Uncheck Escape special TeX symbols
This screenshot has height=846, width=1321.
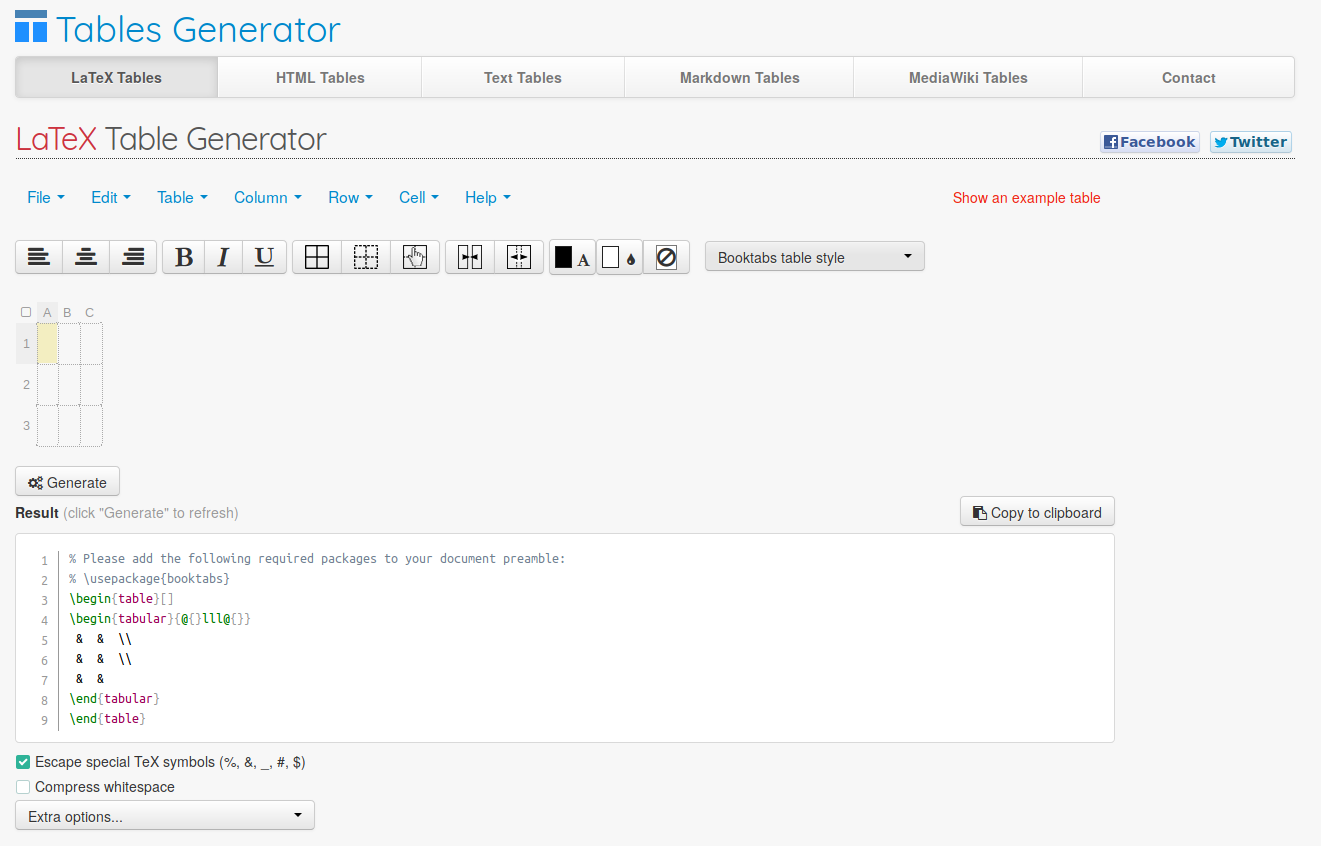pyautogui.click(x=23, y=762)
